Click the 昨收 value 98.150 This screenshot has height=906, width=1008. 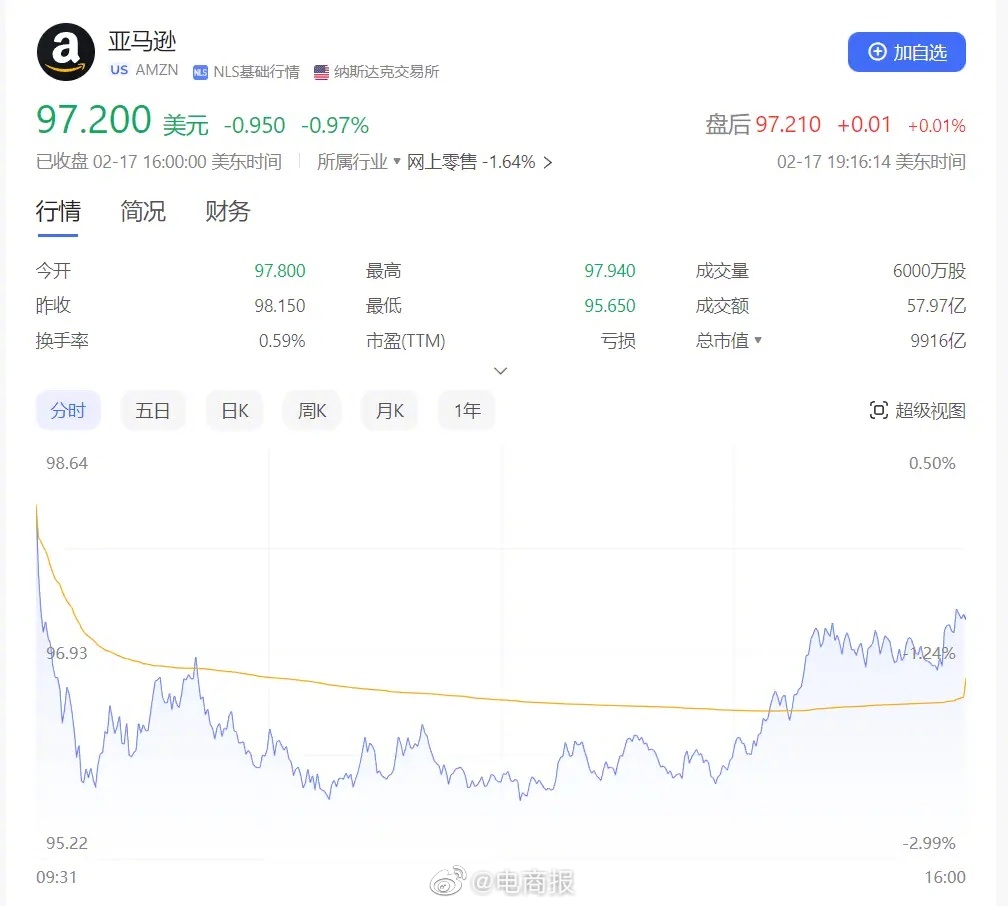pyautogui.click(x=280, y=305)
